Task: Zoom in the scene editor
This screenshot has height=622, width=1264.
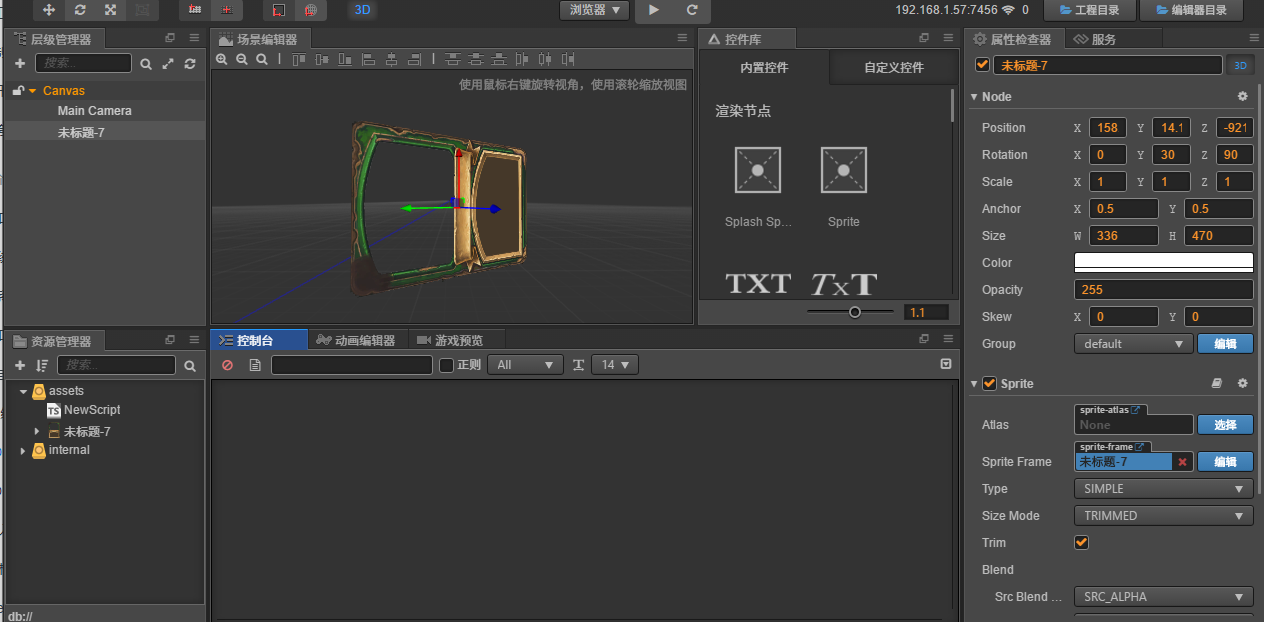Action: point(222,59)
